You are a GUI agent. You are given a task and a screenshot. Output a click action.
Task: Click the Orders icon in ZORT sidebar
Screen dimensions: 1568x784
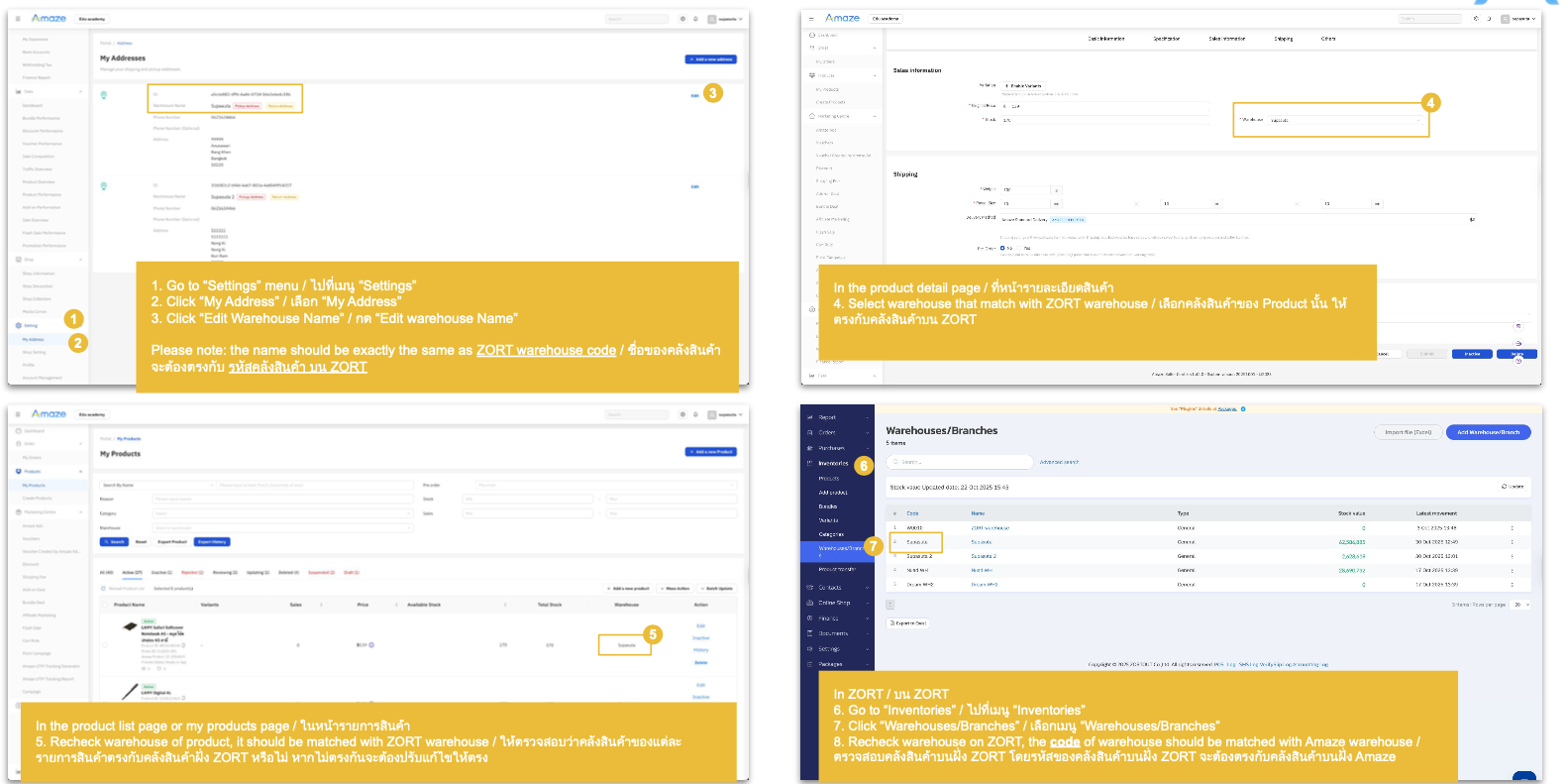[810, 433]
